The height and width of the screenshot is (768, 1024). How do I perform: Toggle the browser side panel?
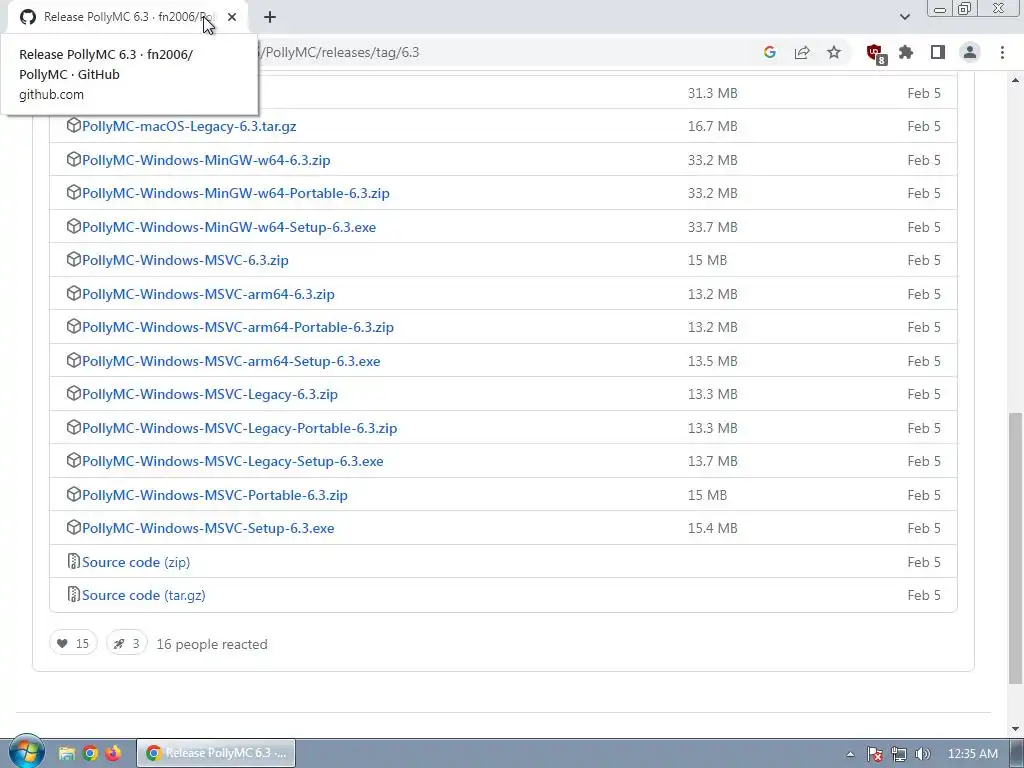pos(938,52)
